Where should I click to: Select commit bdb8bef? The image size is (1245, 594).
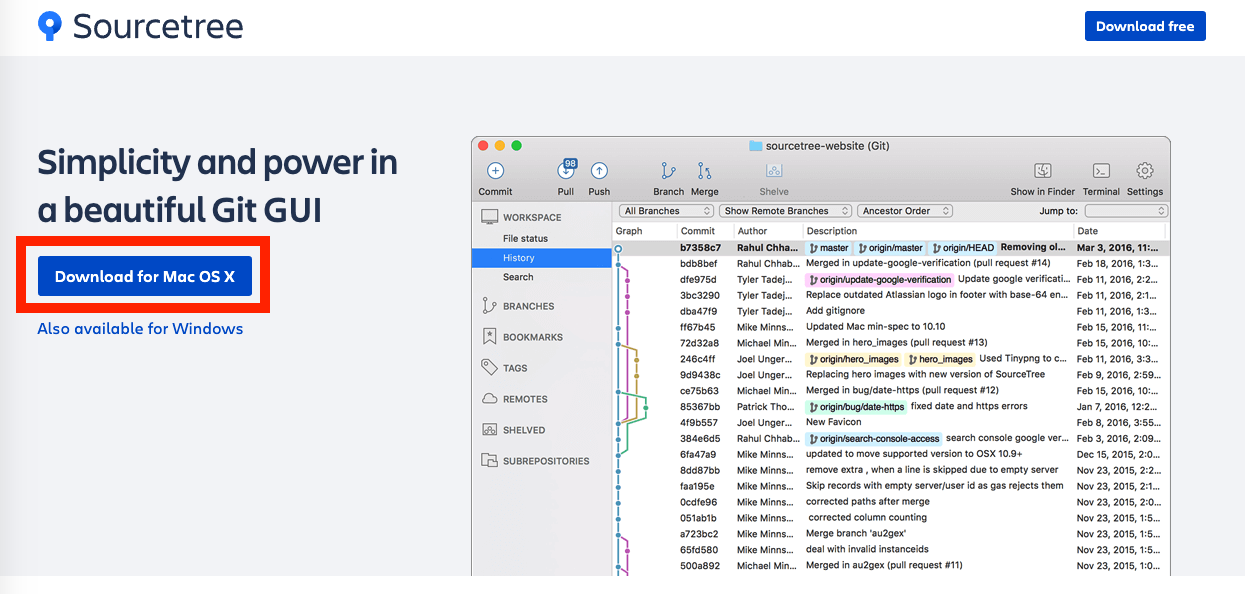pyautogui.click(x=891, y=263)
